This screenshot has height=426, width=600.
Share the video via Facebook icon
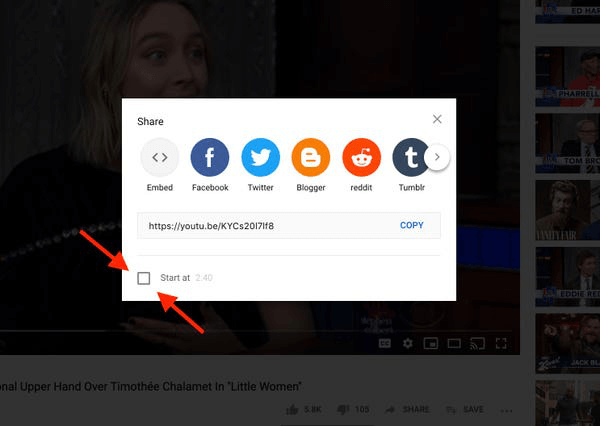click(210, 157)
